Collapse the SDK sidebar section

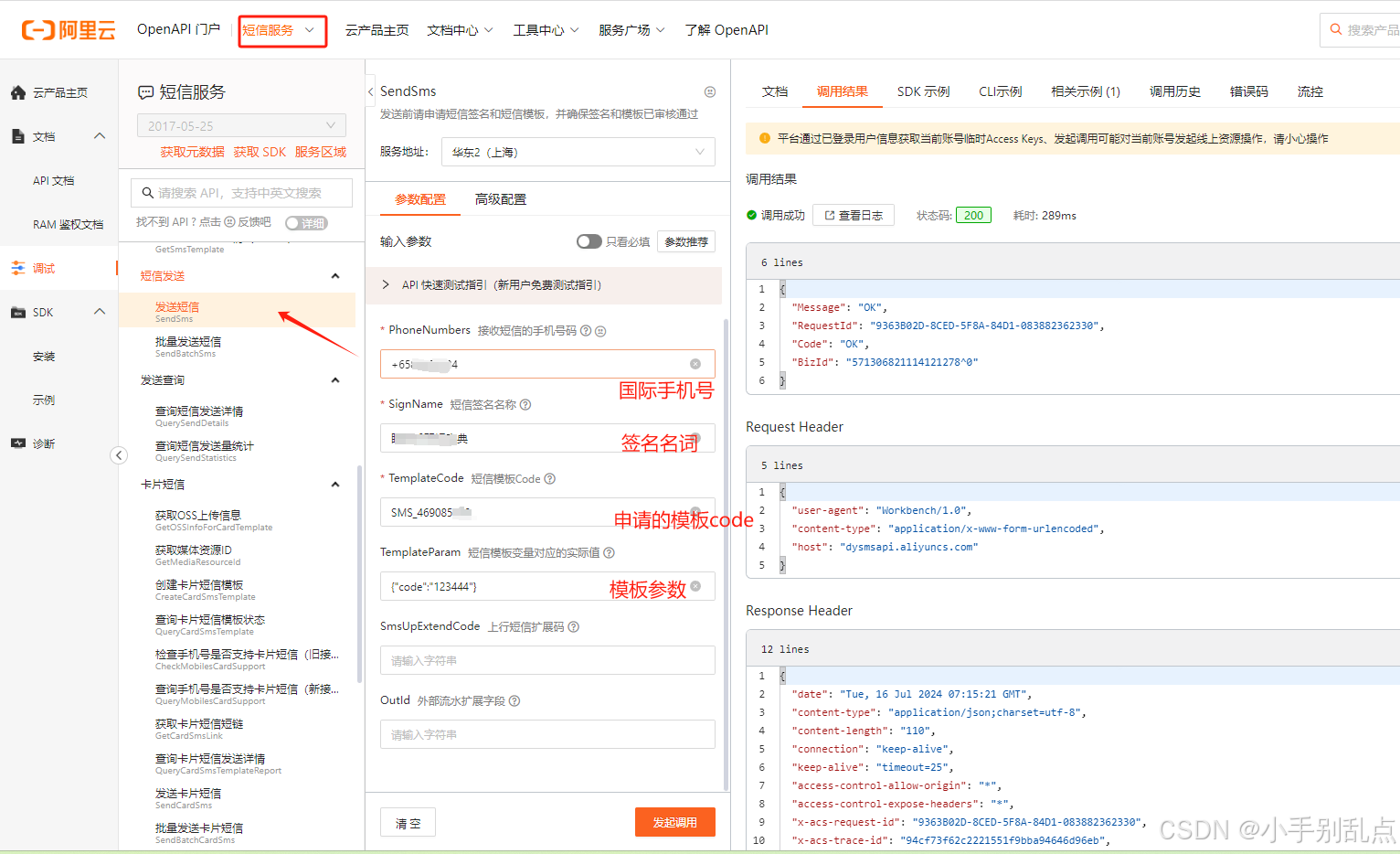point(100,312)
